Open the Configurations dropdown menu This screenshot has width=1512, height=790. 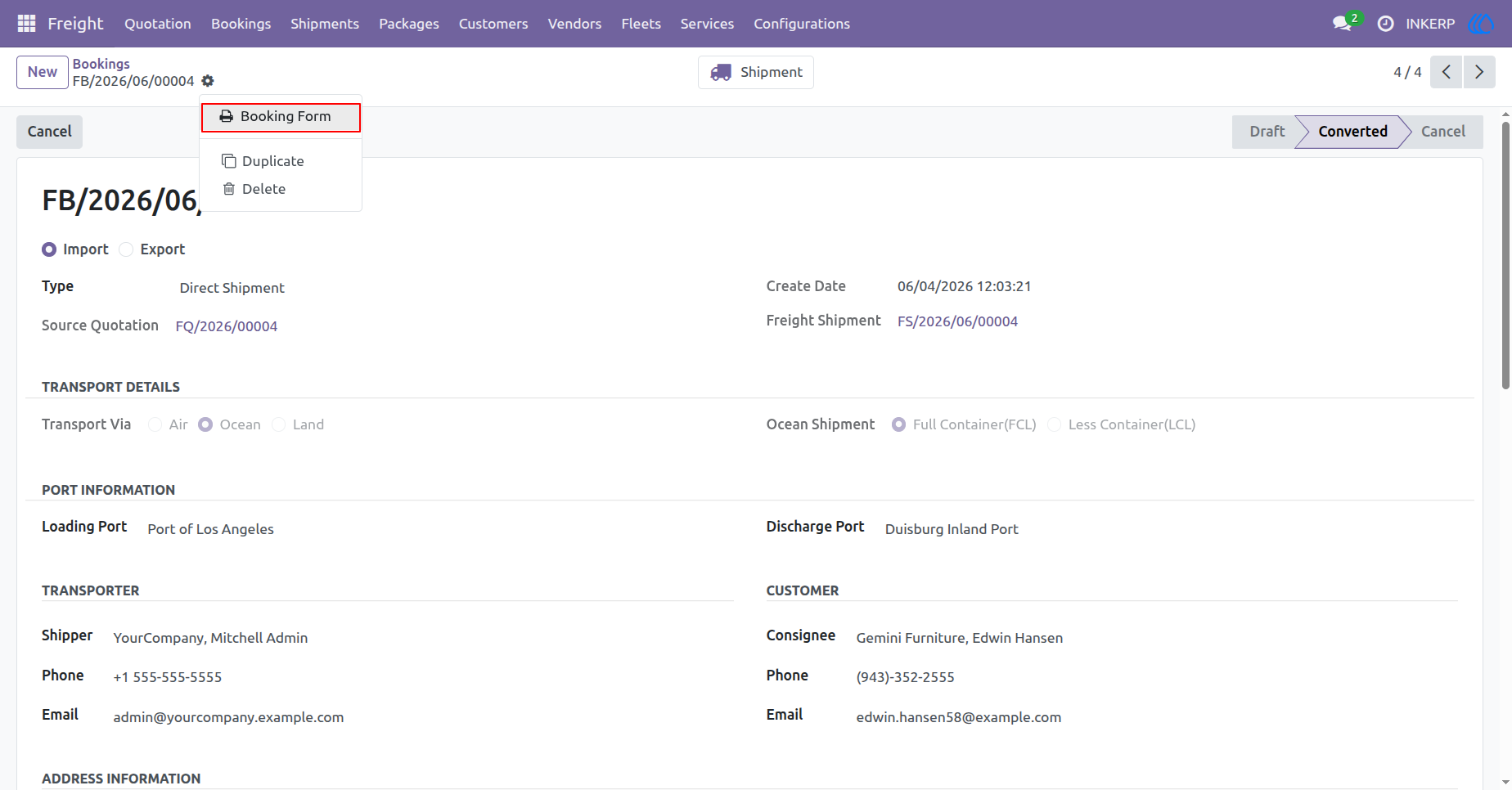pyautogui.click(x=802, y=24)
